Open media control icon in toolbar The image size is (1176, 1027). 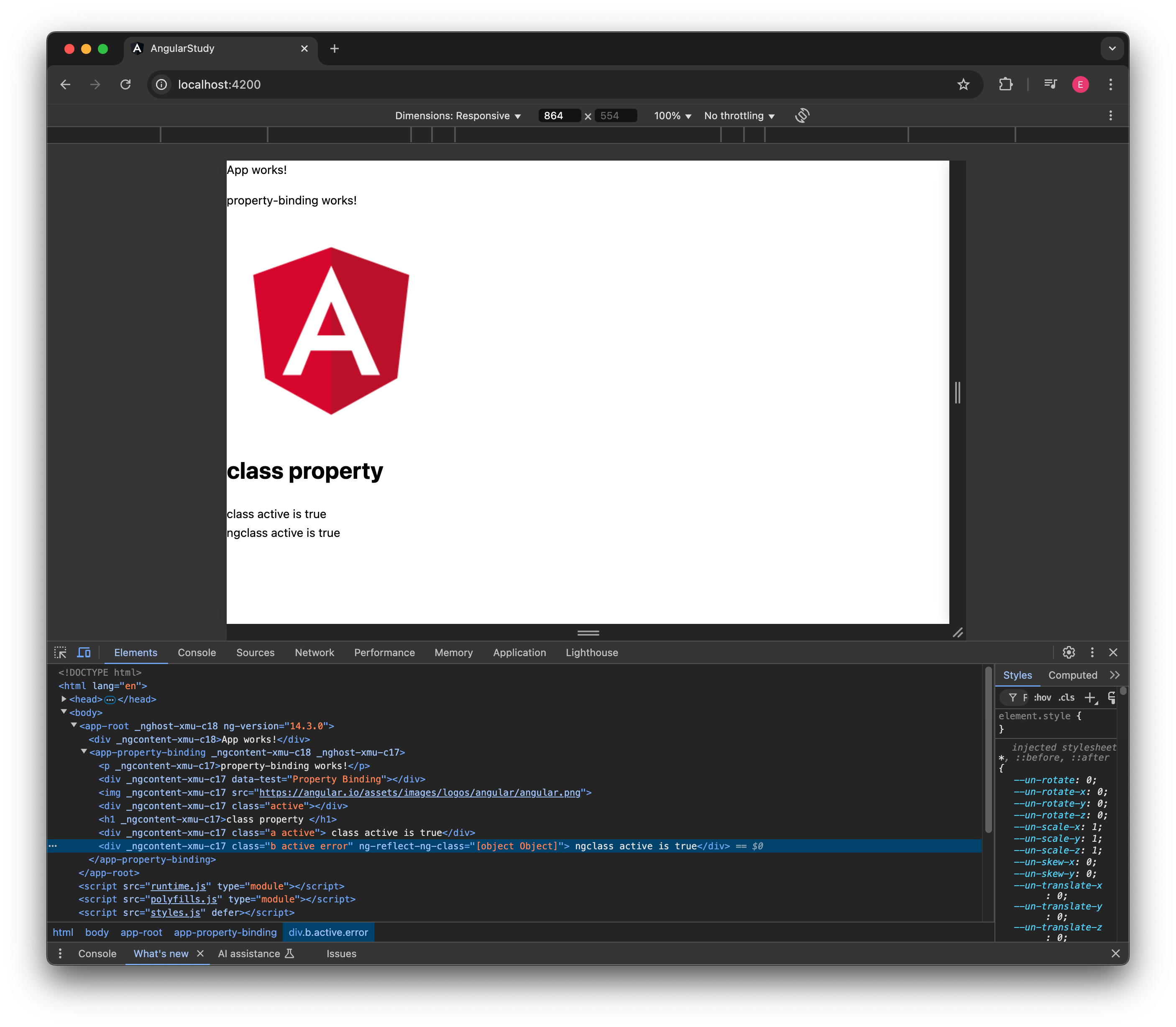coord(1050,85)
